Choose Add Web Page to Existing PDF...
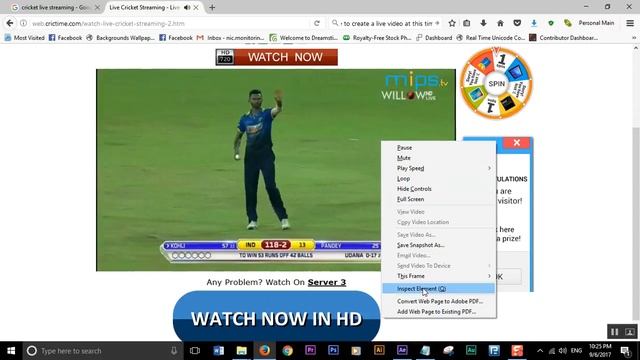Viewport: 640px width, 360px height. 439,311
